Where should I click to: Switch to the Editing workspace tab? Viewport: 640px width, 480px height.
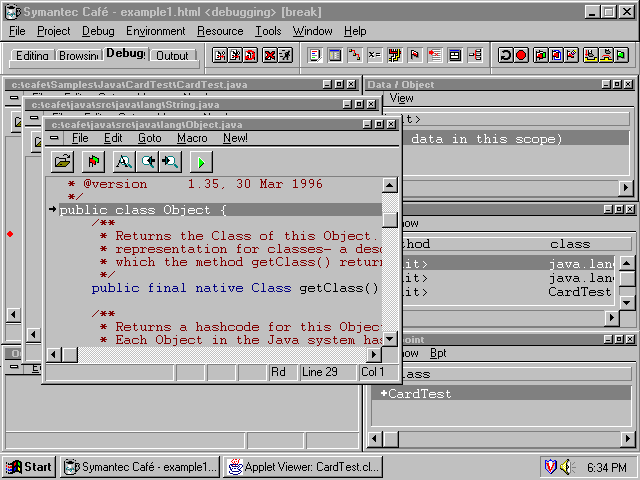(x=32, y=56)
